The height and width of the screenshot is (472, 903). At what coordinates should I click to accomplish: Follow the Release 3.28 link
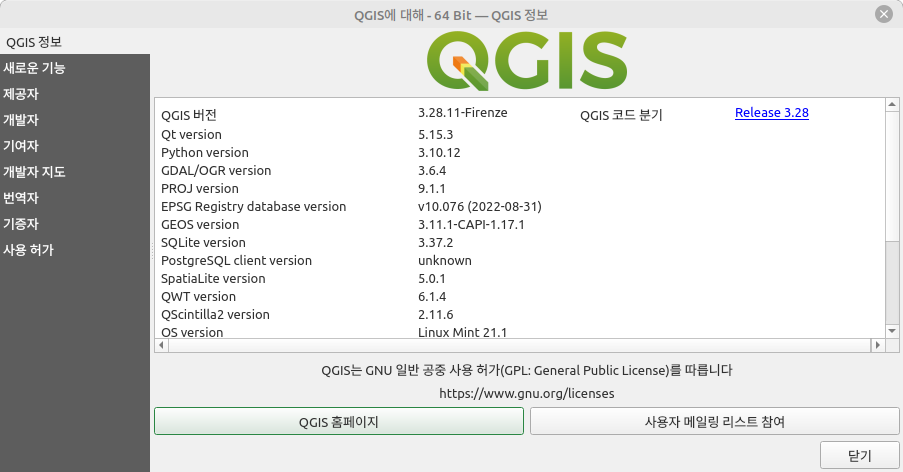(772, 113)
